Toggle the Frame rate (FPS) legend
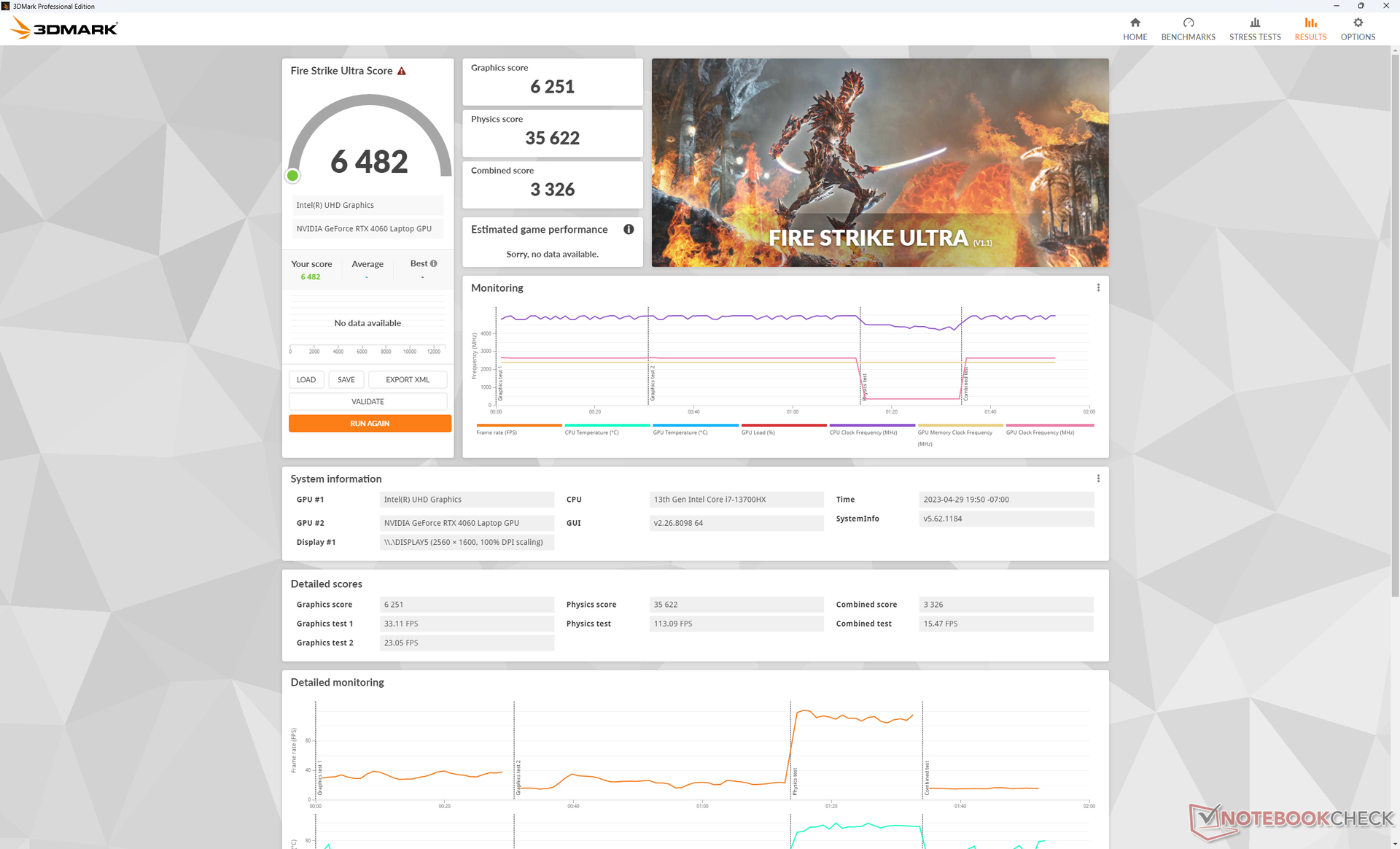1400x849 pixels. tap(497, 432)
